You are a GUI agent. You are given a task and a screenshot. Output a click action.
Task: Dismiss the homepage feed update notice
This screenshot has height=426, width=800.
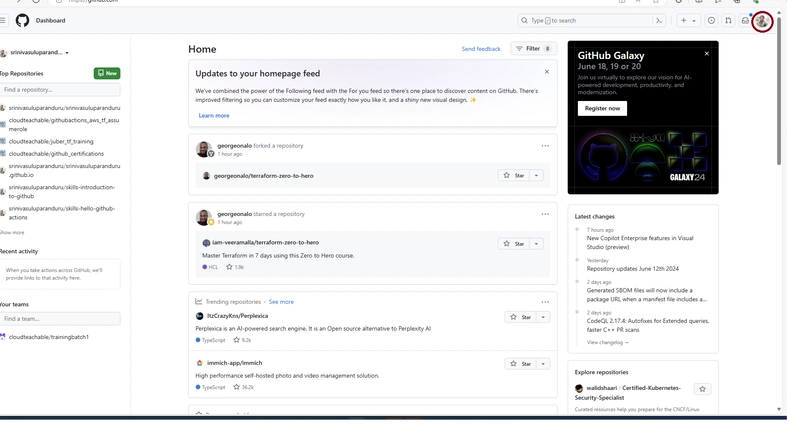[546, 72]
